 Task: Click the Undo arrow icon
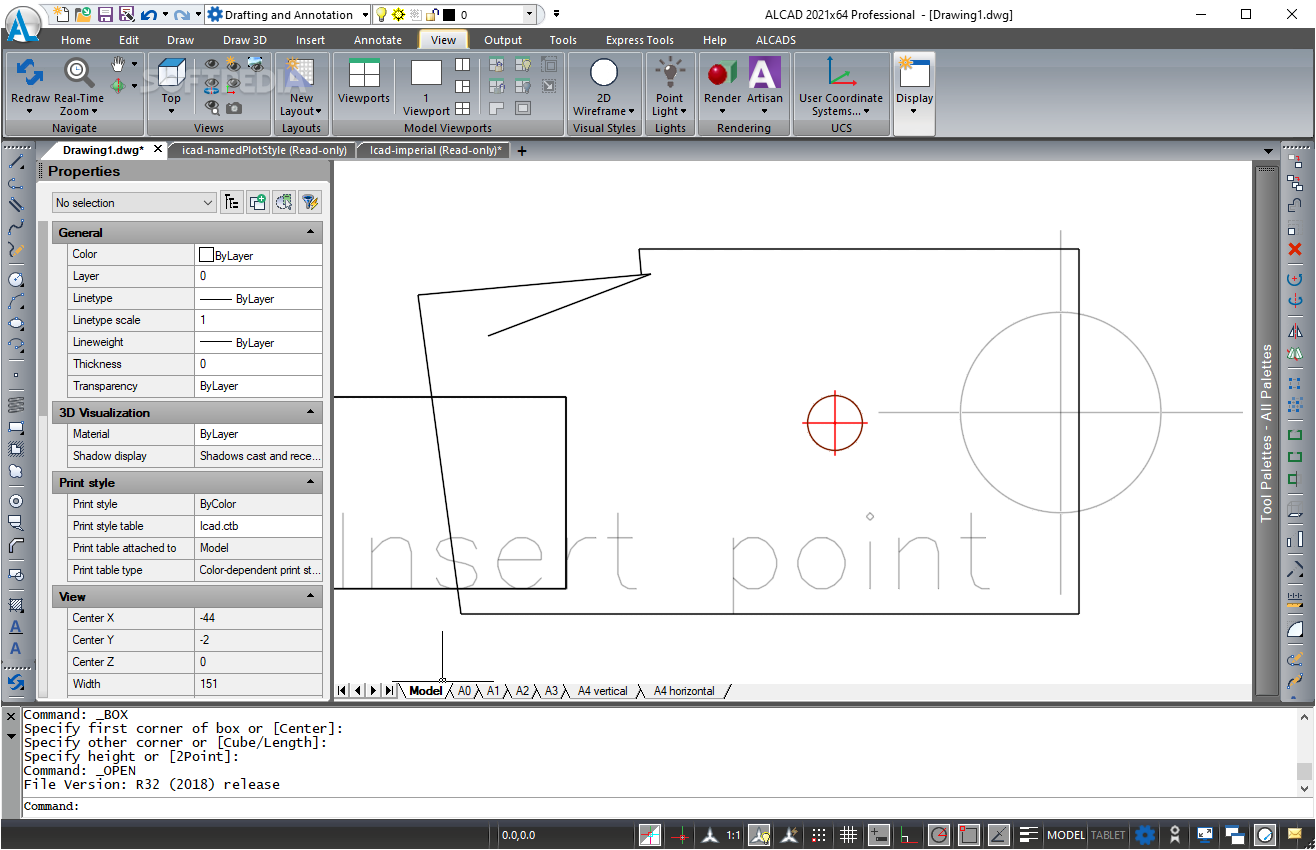[148, 14]
